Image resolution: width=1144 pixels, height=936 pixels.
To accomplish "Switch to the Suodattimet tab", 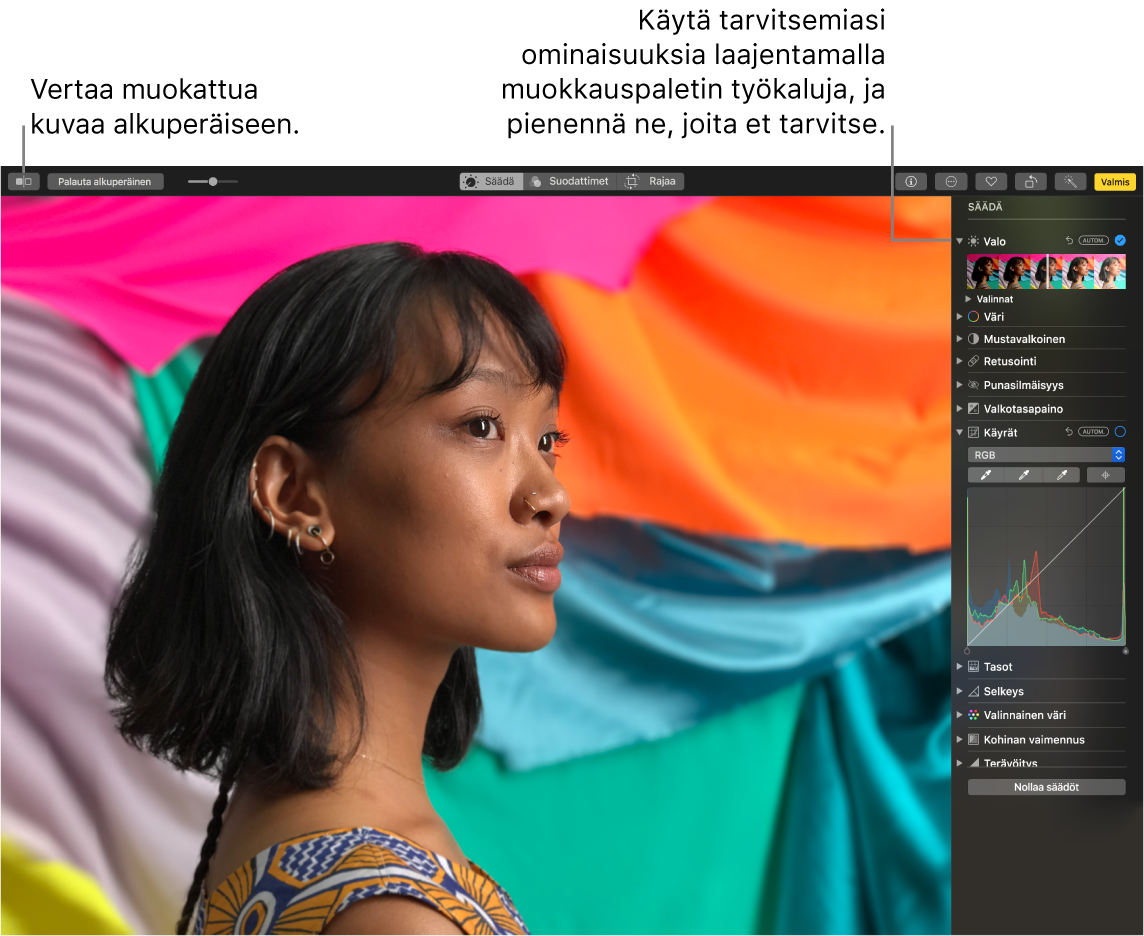I will click(x=570, y=182).
